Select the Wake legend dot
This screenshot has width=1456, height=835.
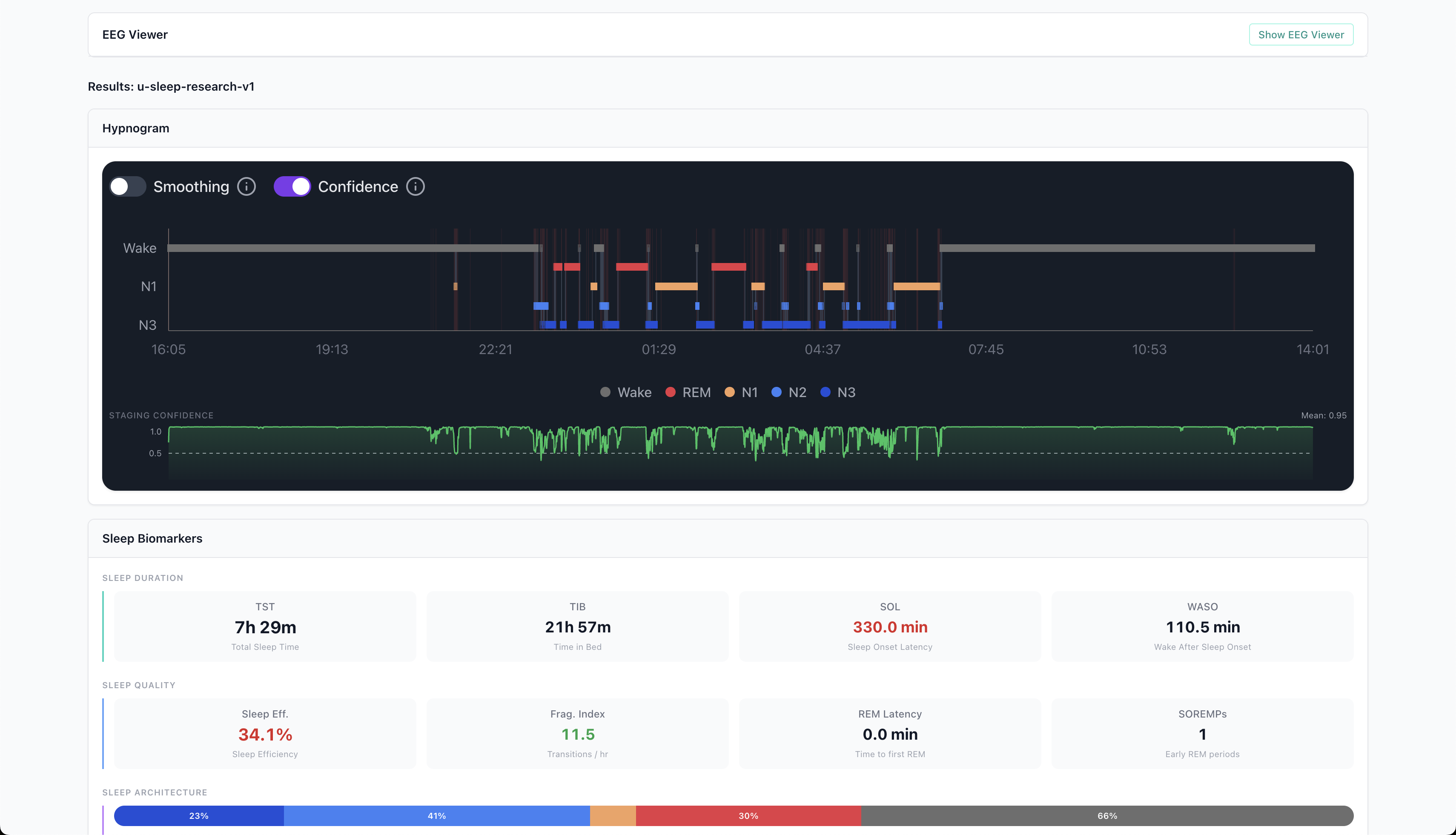tap(605, 392)
